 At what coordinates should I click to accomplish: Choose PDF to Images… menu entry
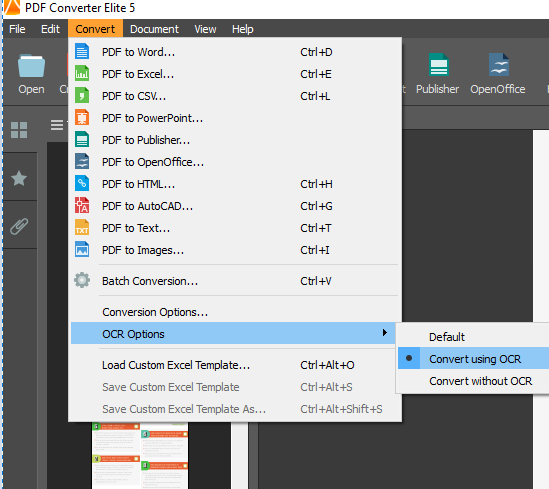point(235,250)
